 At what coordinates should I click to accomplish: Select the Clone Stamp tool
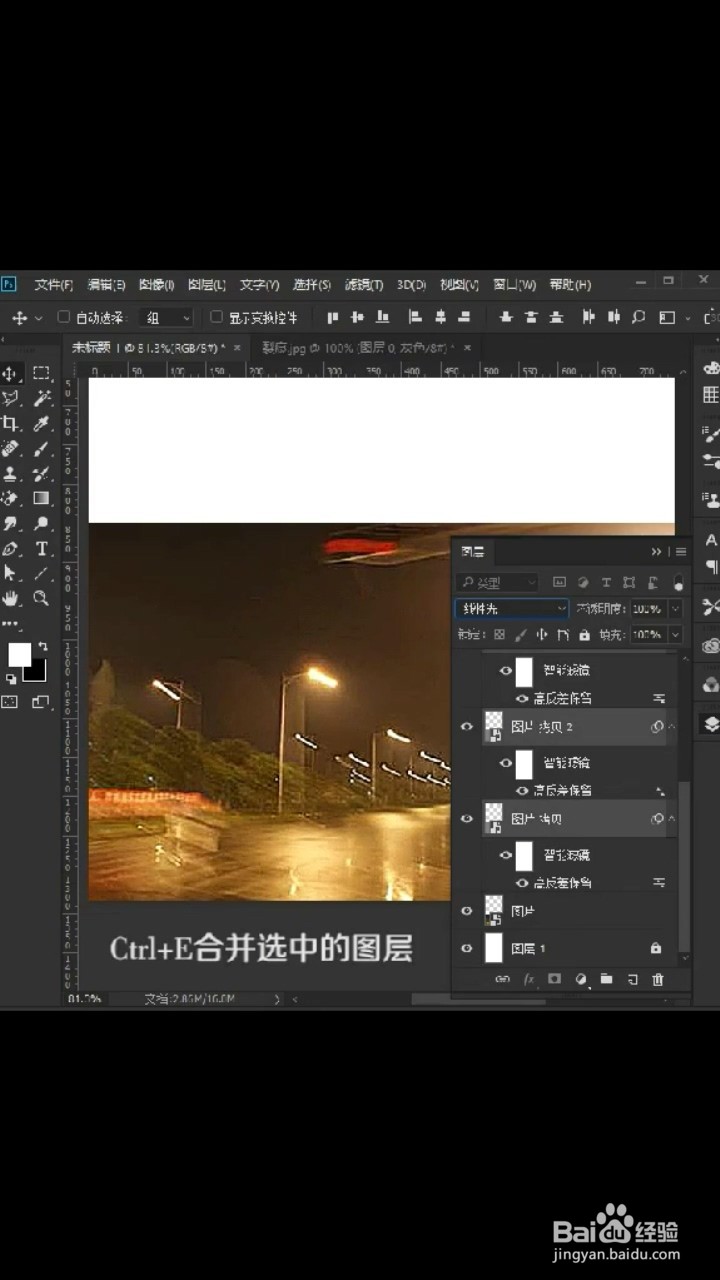tap(11, 473)
